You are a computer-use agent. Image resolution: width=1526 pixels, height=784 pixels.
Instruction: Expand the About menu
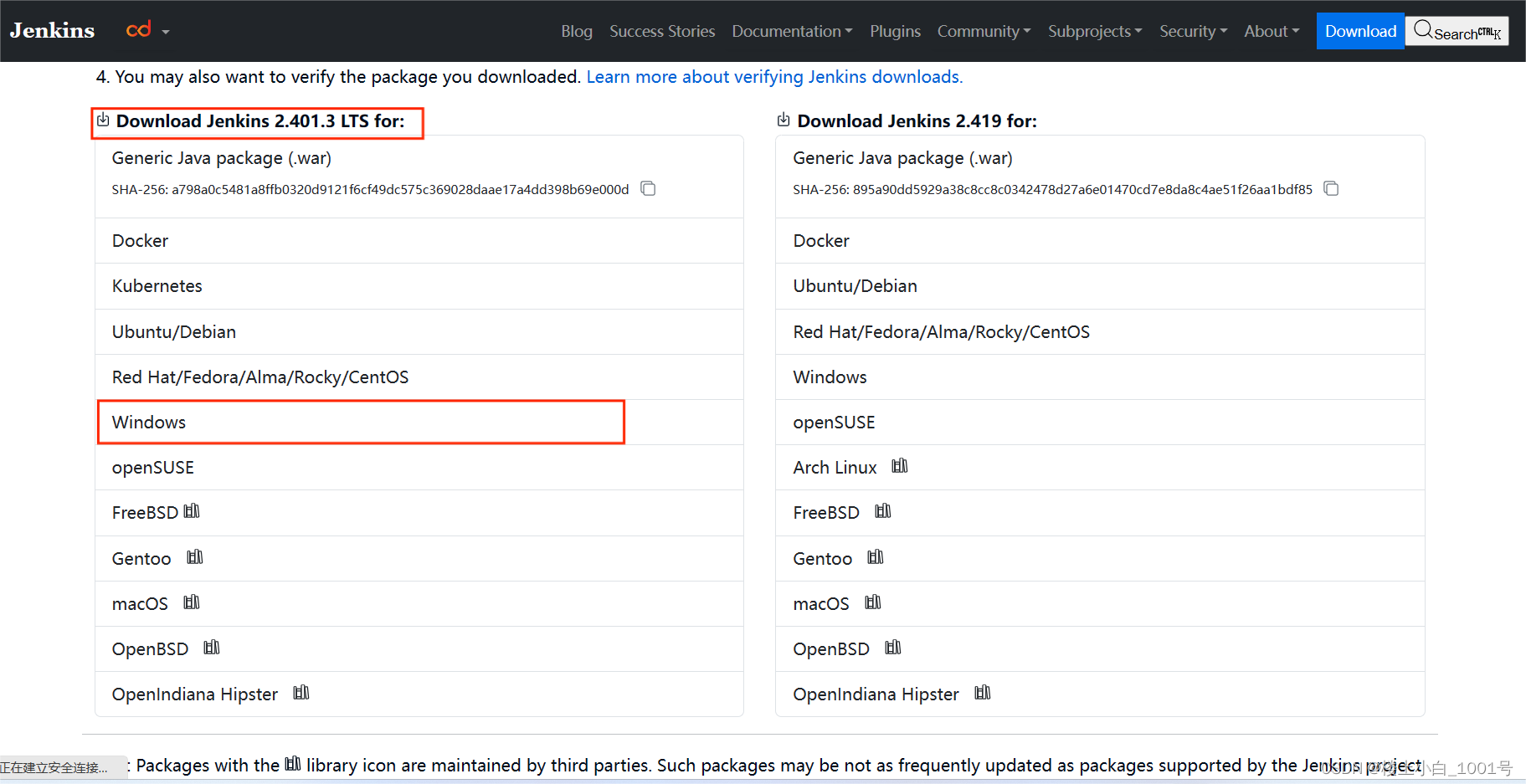(1272, 31)
